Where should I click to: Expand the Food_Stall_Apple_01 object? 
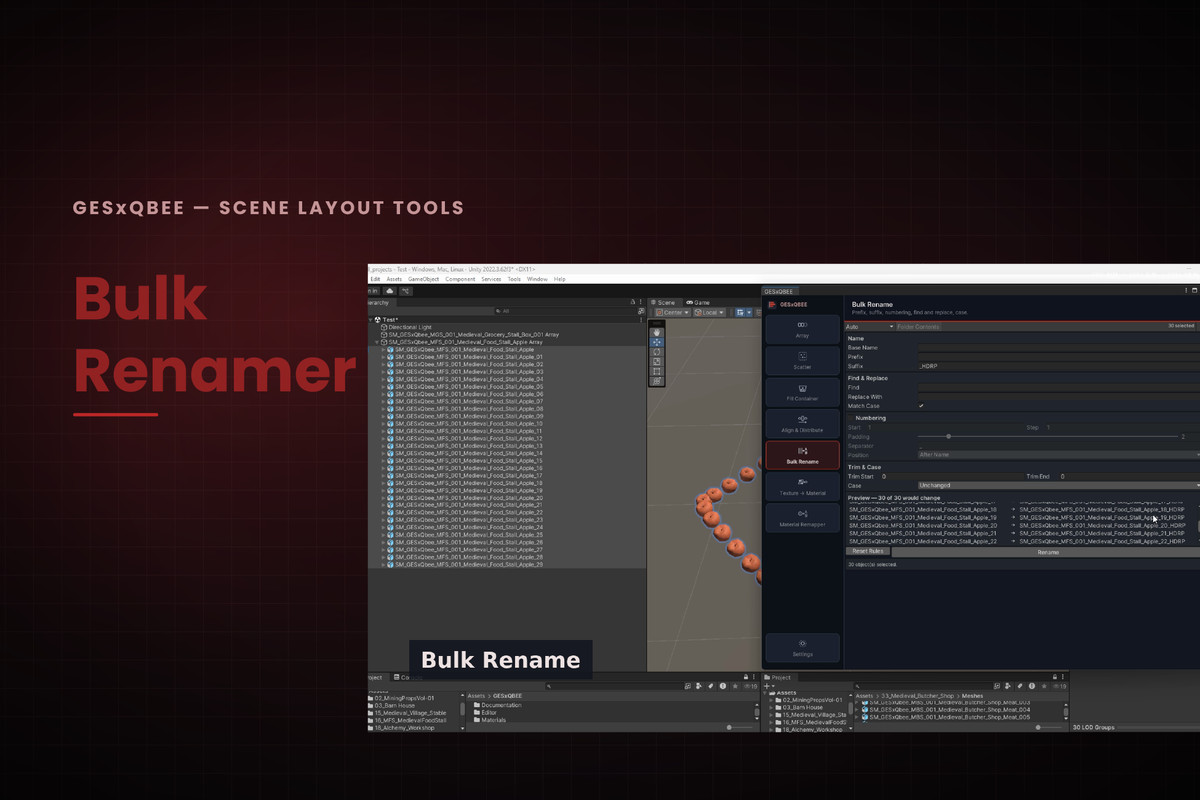[x=383, y=357]
